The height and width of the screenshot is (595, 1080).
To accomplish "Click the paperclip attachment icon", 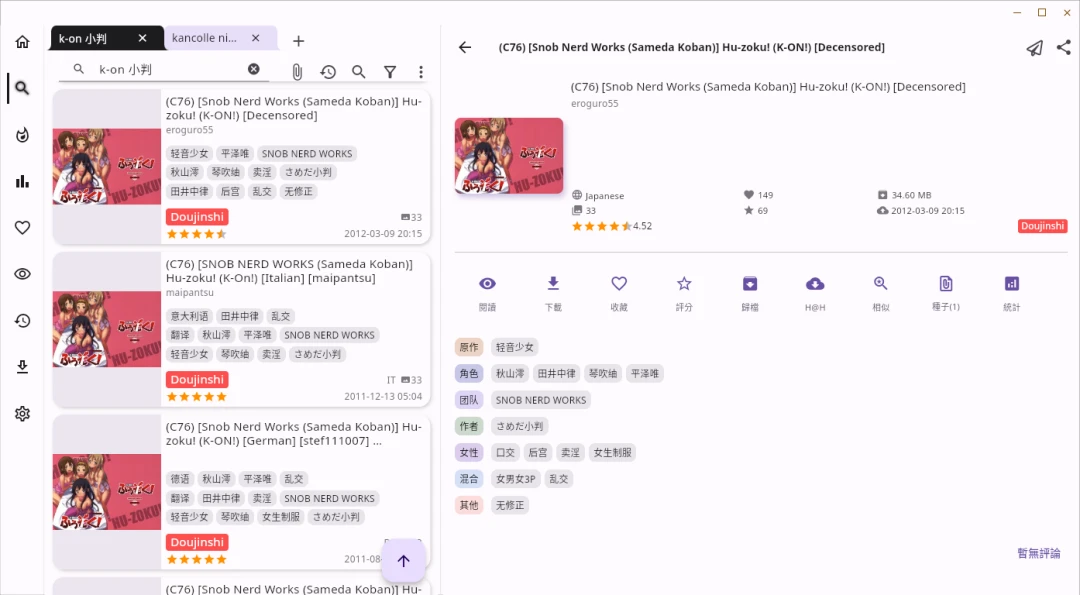I will [x=297, y=72].
